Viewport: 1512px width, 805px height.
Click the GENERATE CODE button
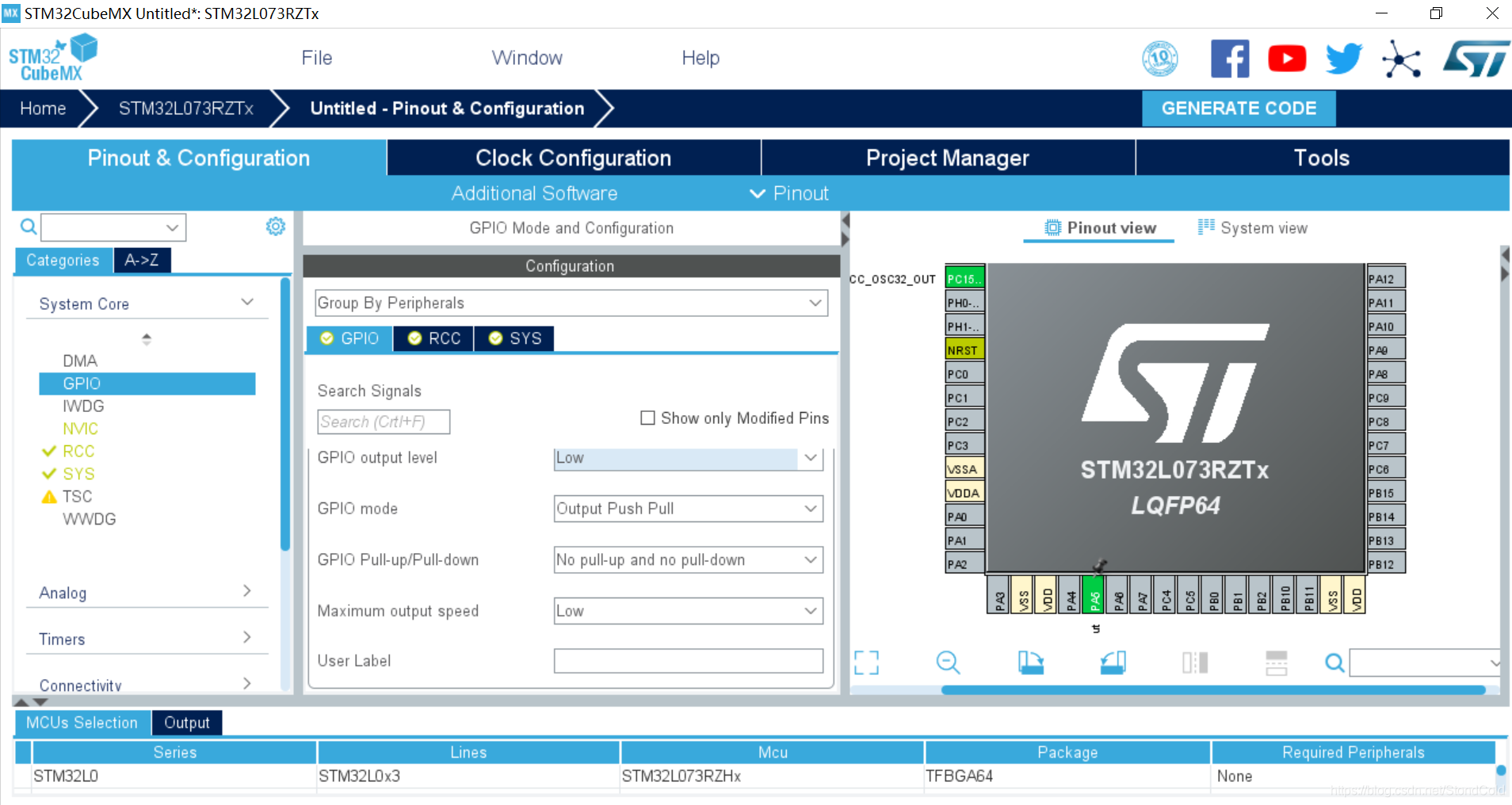[1239, 109]
